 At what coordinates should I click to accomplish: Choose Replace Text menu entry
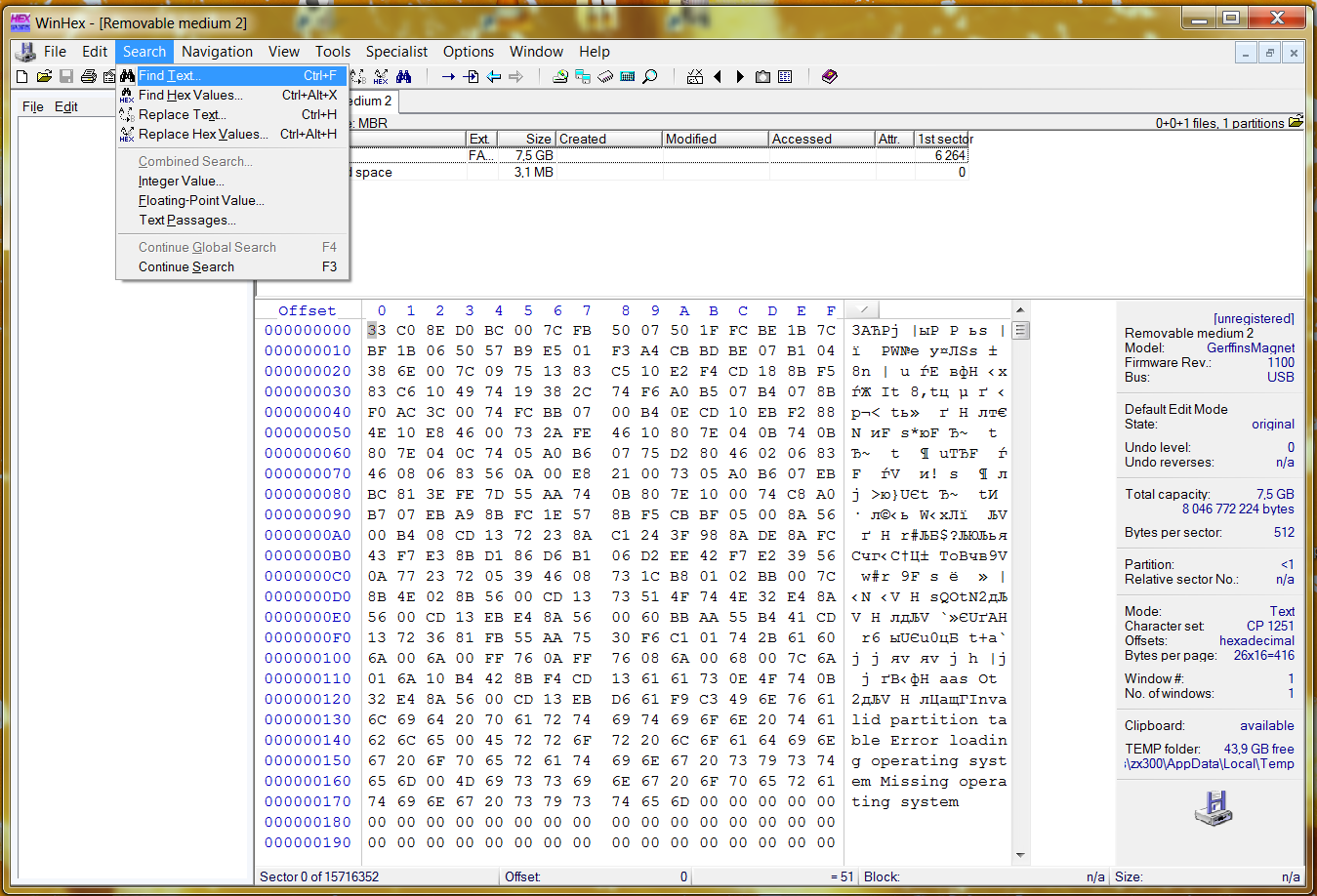coord(232,114)
